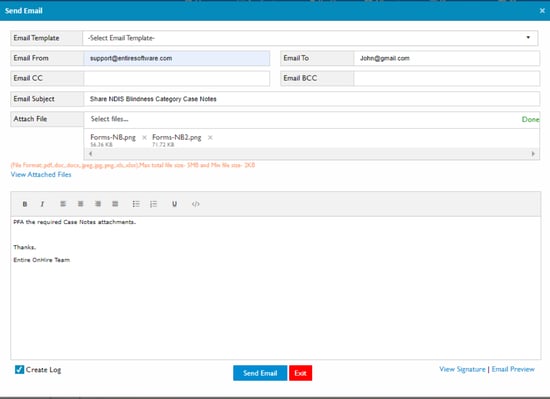Insert bulleted list
This screenshot has width=550, height=399.
tap(136, 204)
